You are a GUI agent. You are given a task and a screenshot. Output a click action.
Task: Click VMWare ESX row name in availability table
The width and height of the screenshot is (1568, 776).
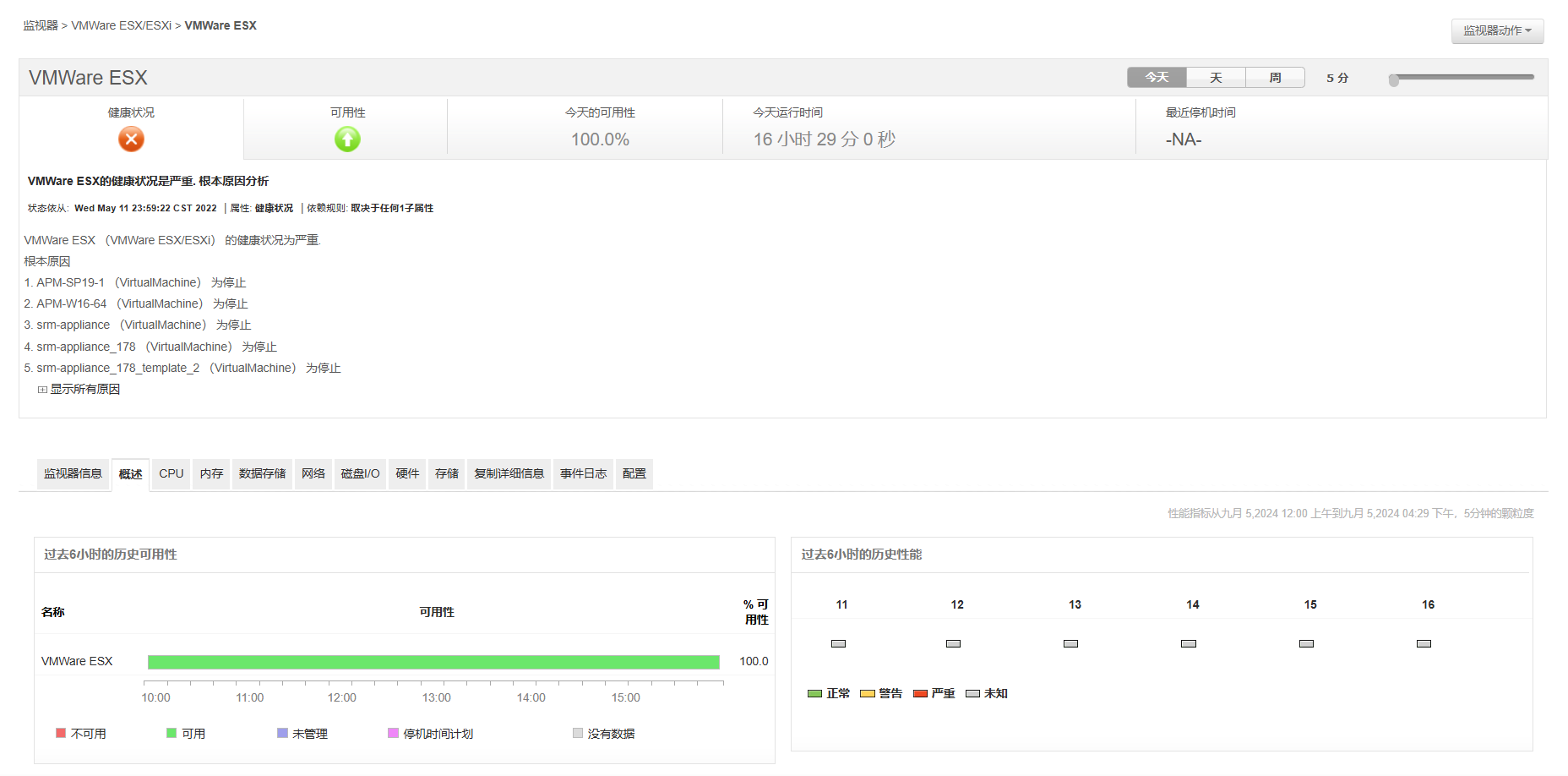point(77,661)
